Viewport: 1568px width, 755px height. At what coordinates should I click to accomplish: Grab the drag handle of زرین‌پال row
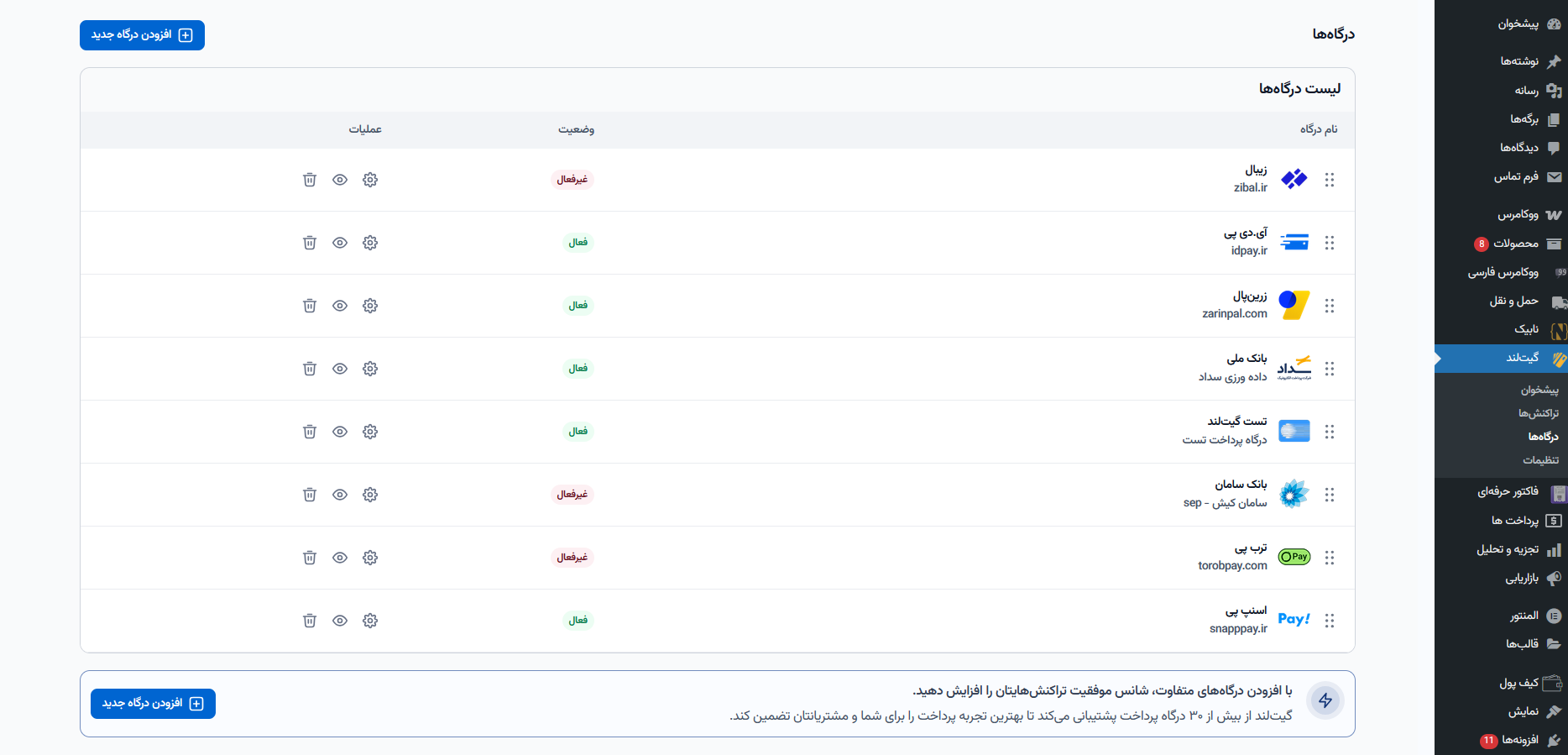1330,306
